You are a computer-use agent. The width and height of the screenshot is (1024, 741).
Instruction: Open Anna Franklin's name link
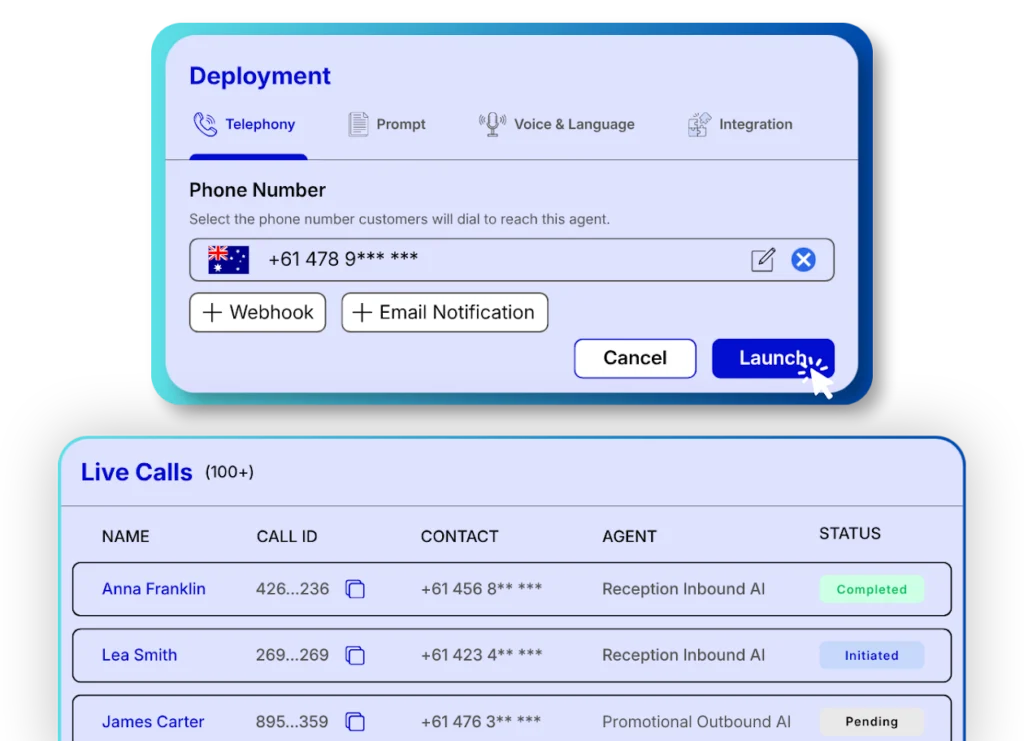[x=153, y=589]
